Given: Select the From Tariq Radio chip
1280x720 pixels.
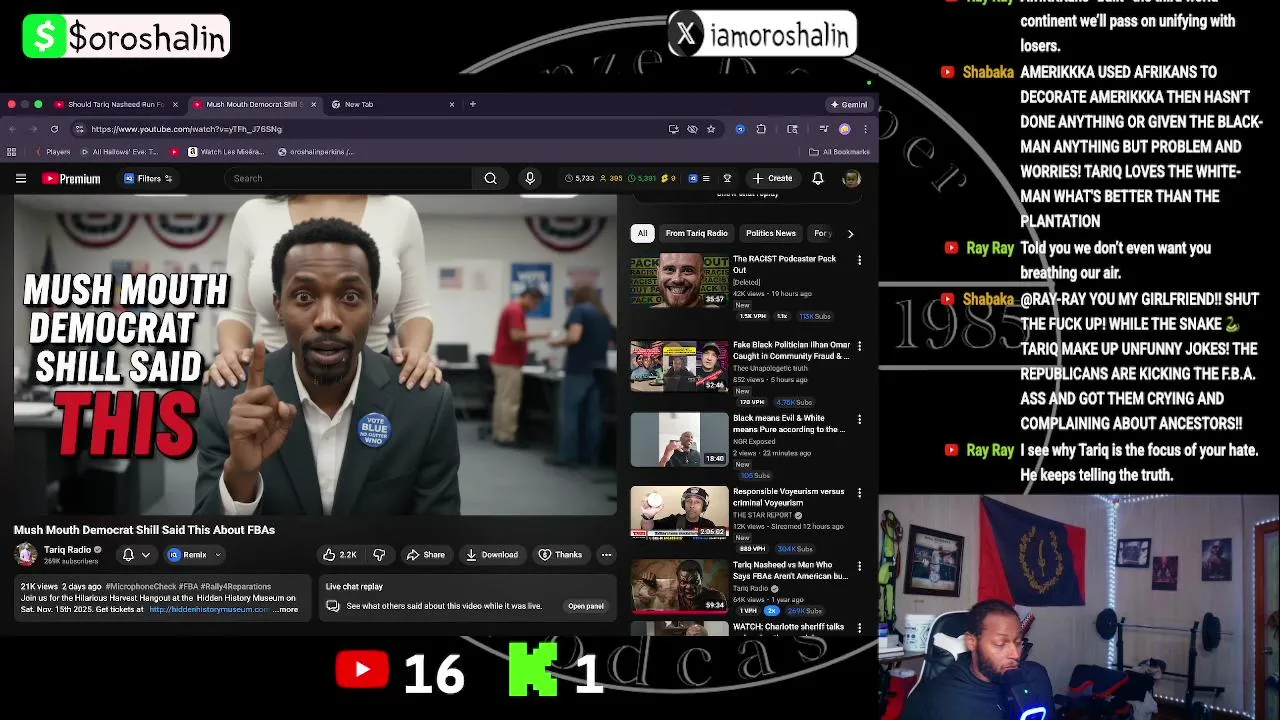Looking at the screenshot, I should point(697,233).
